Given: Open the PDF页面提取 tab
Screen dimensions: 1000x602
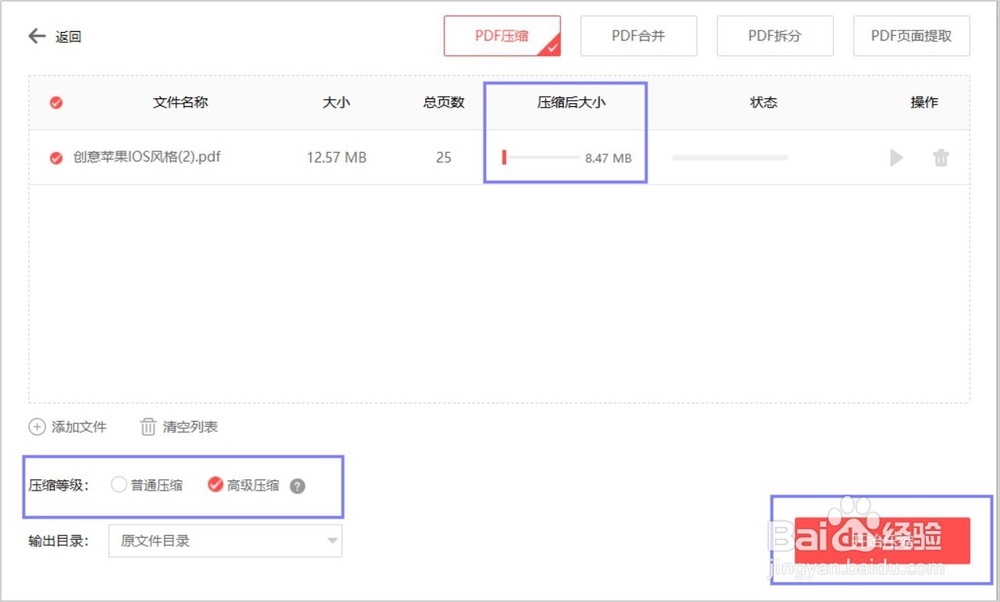Looking at the screenshot, I should (911, 35).
